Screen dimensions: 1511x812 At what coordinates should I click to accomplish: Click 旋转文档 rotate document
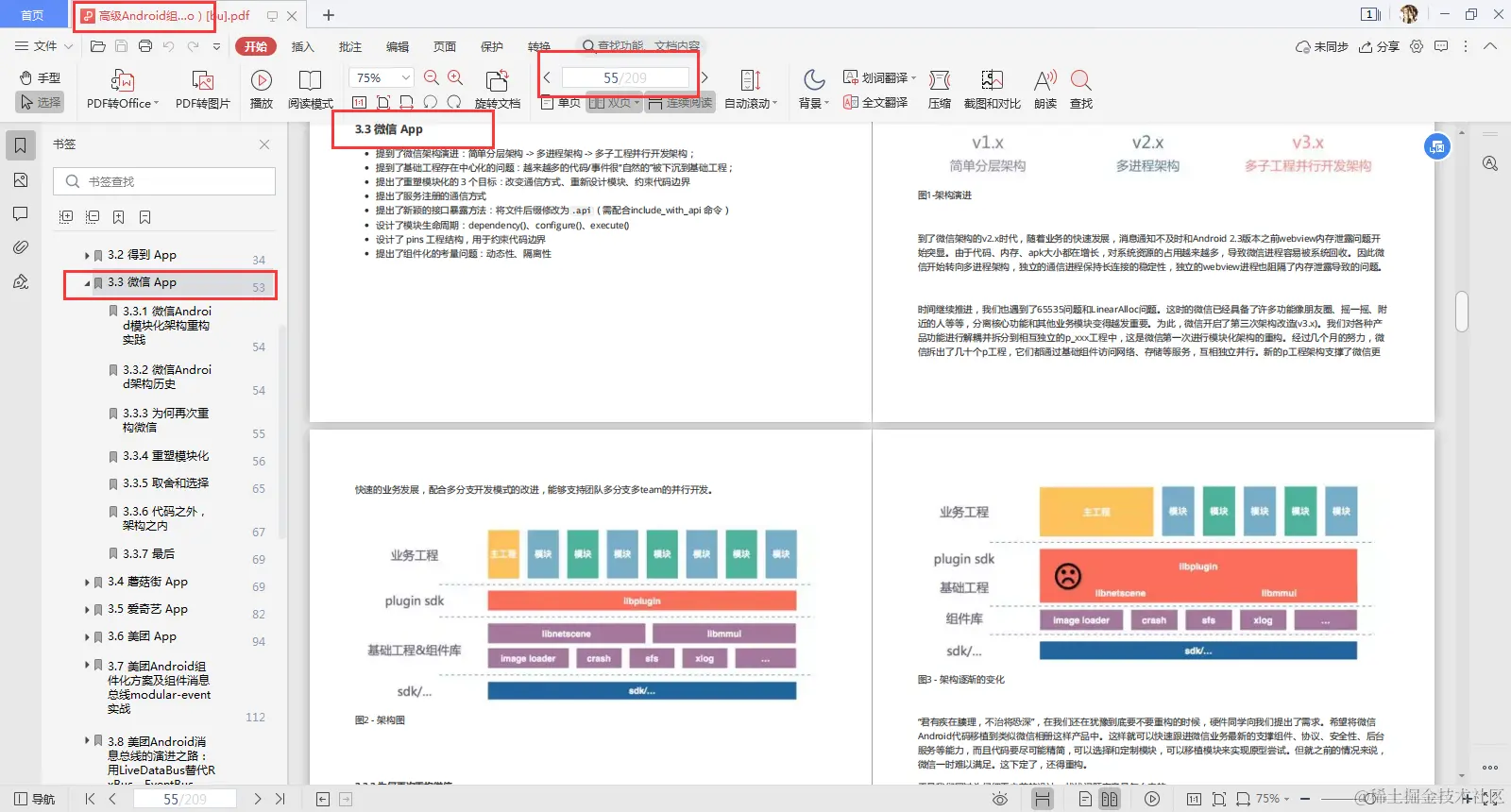pyautogui.click(x=497, y=90)
